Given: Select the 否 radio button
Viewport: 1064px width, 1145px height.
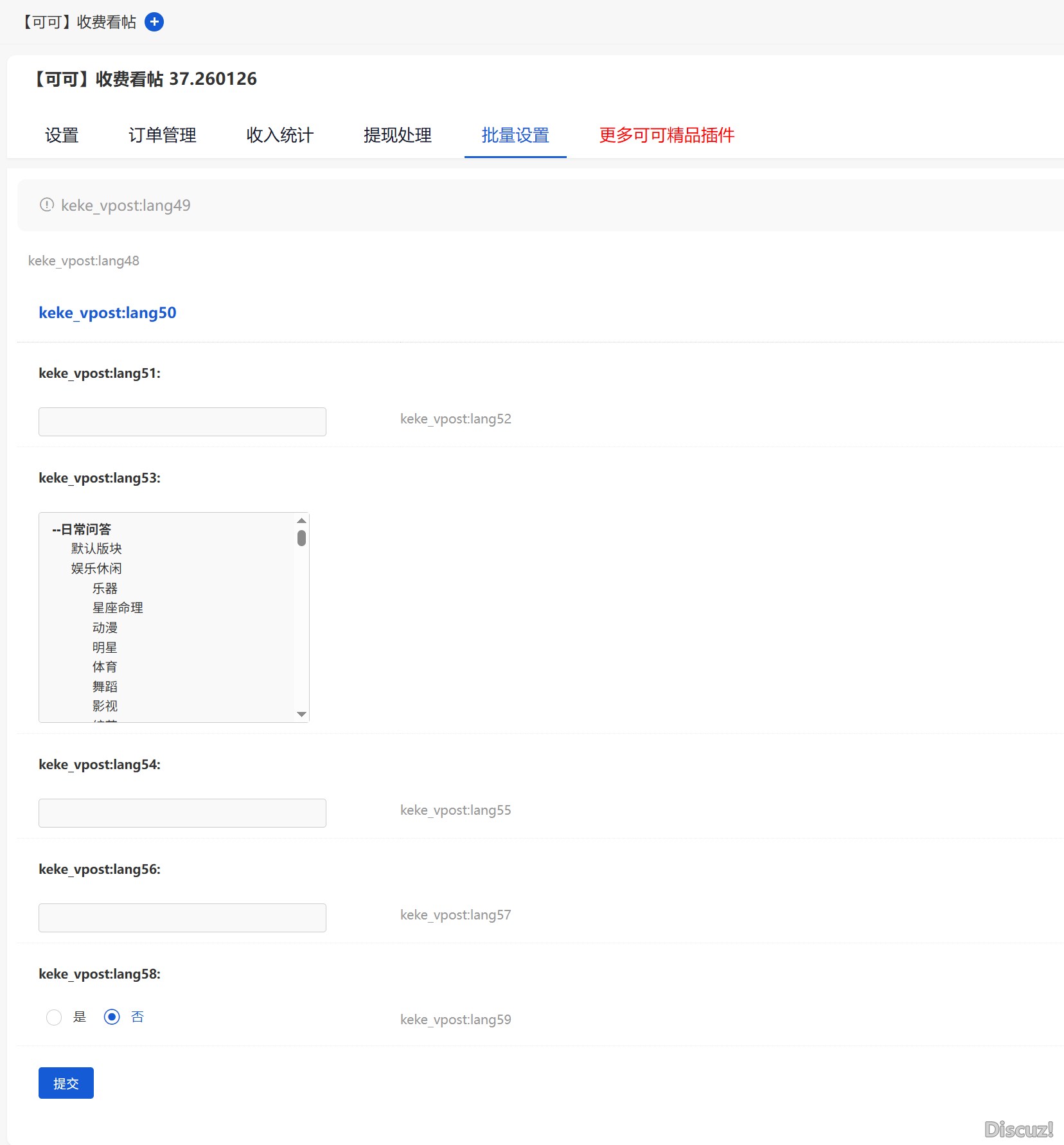Looking at the screenshot, I should coord(112,1017).
